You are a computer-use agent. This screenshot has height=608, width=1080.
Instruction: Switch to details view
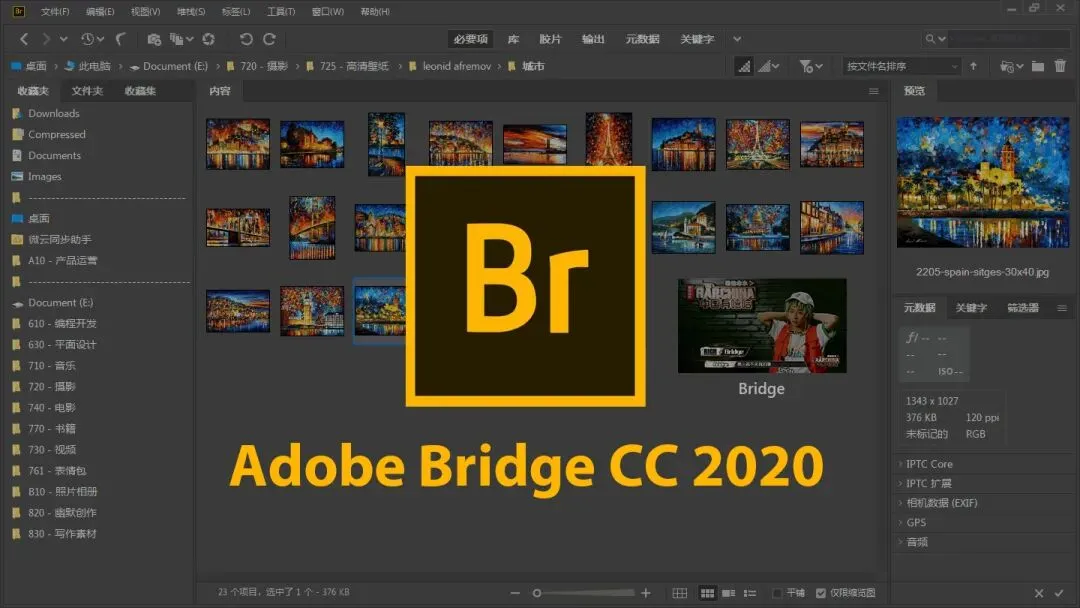coord(729,593)
